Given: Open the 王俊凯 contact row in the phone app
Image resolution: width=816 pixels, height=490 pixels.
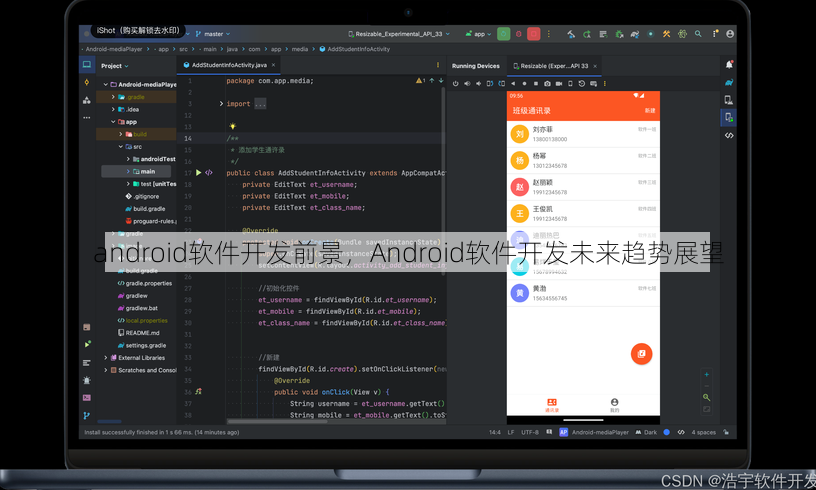Looking at the screenshot, I should click(x=583, y=214).
